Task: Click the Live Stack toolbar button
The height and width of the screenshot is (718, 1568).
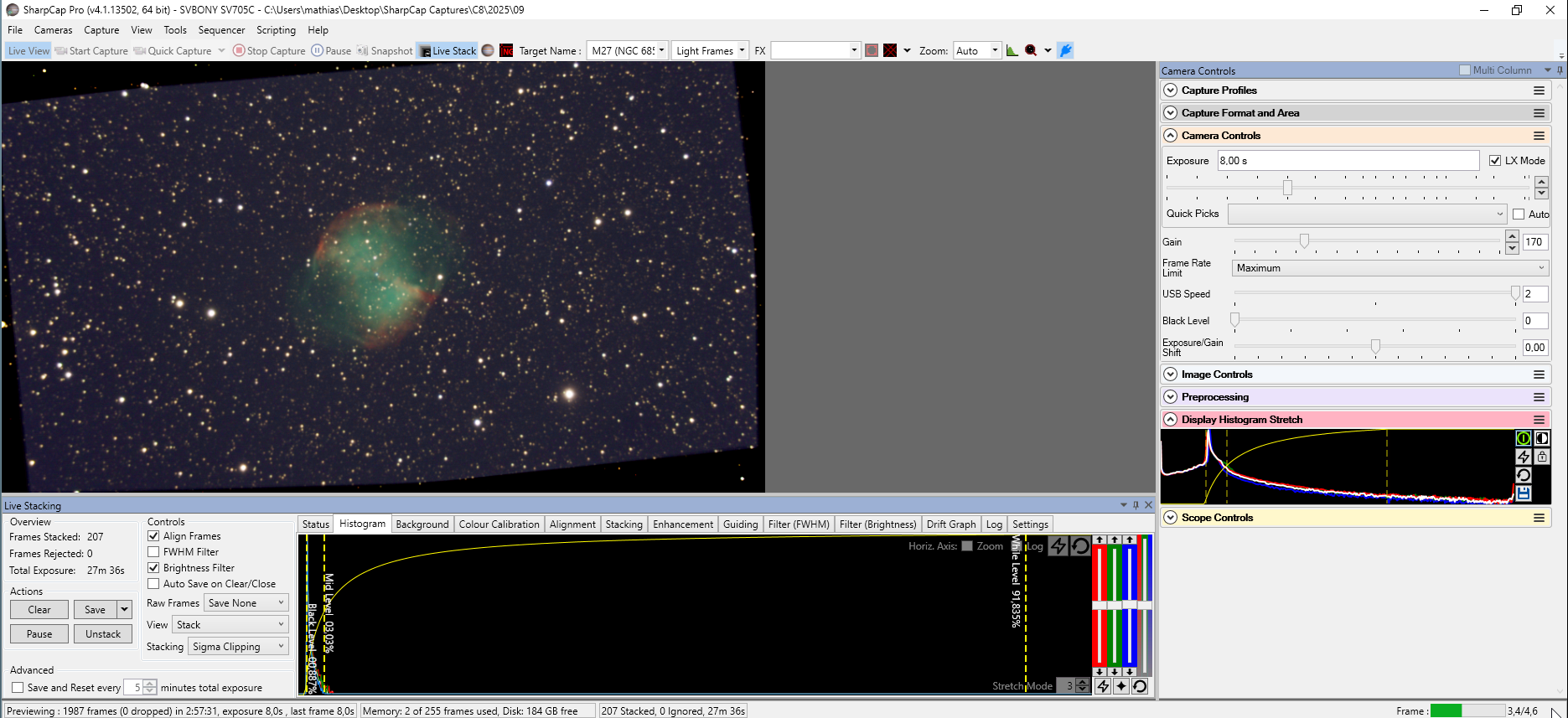Action: tap(448, 50)
